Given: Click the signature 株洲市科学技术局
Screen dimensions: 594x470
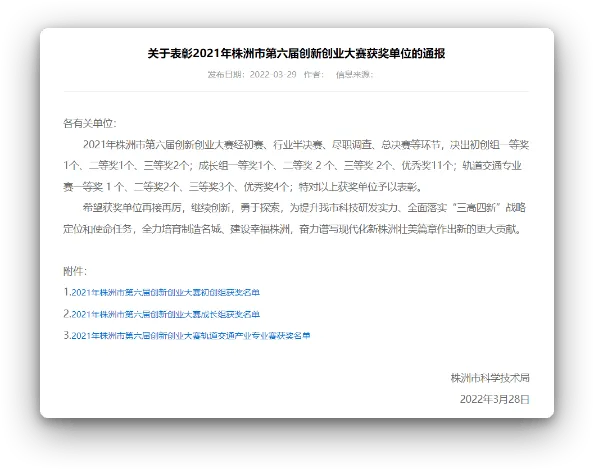Looking at the screenshot, I should [490, 378].
